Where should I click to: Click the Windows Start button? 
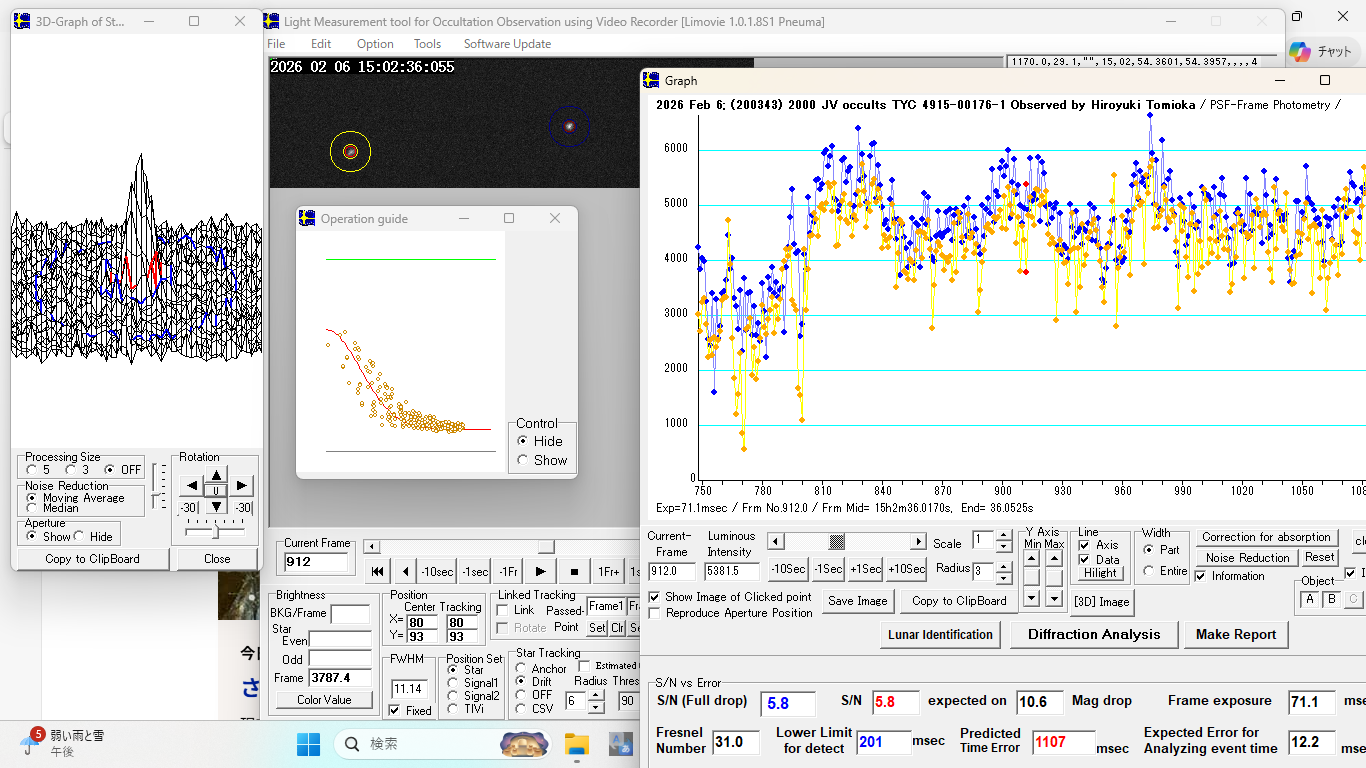[x=308, y=744]
